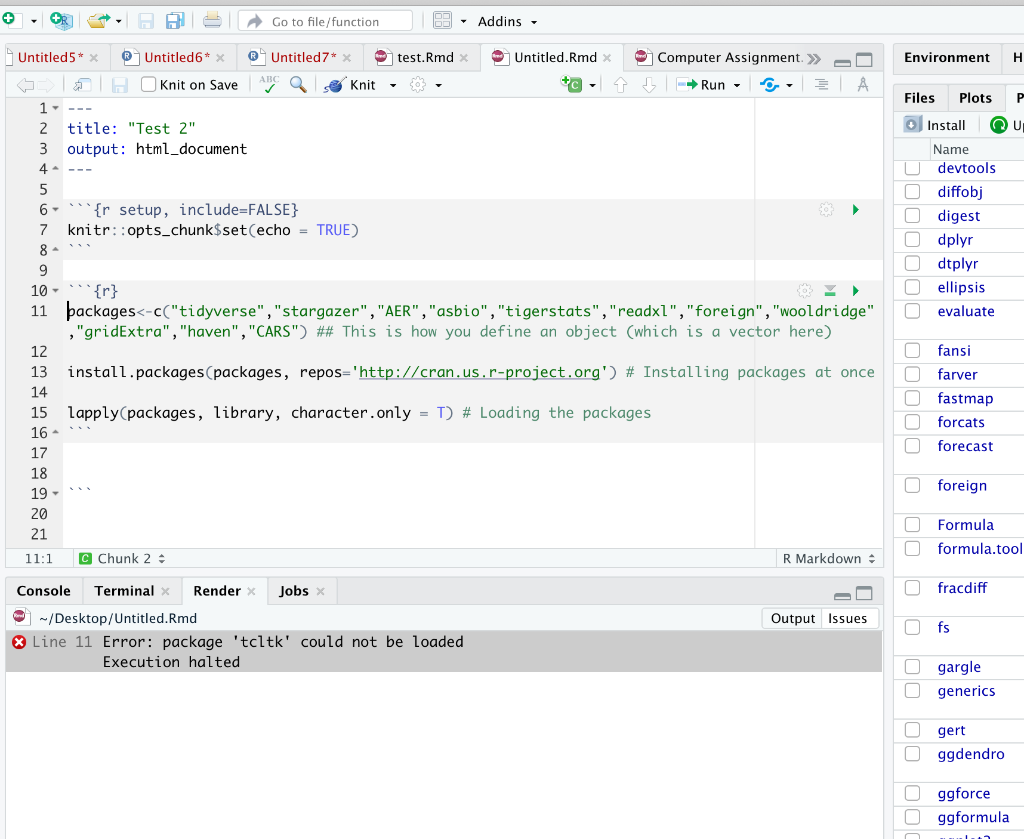The image size is (1024, 839).
Task: Toggle Knit on Save checkbox
Action: [x=148, y=84]
